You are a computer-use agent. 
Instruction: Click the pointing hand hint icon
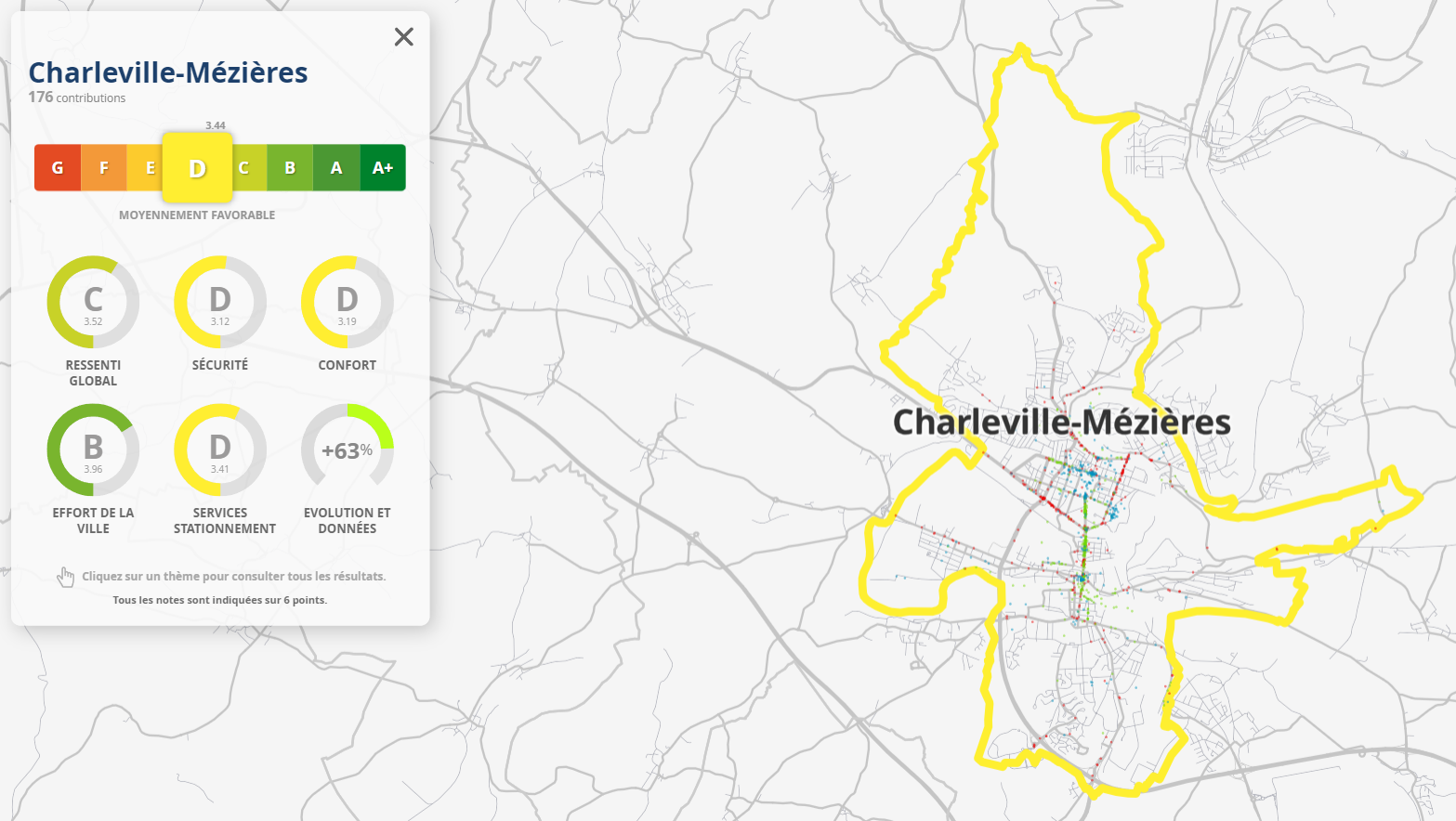coord(65,578)
